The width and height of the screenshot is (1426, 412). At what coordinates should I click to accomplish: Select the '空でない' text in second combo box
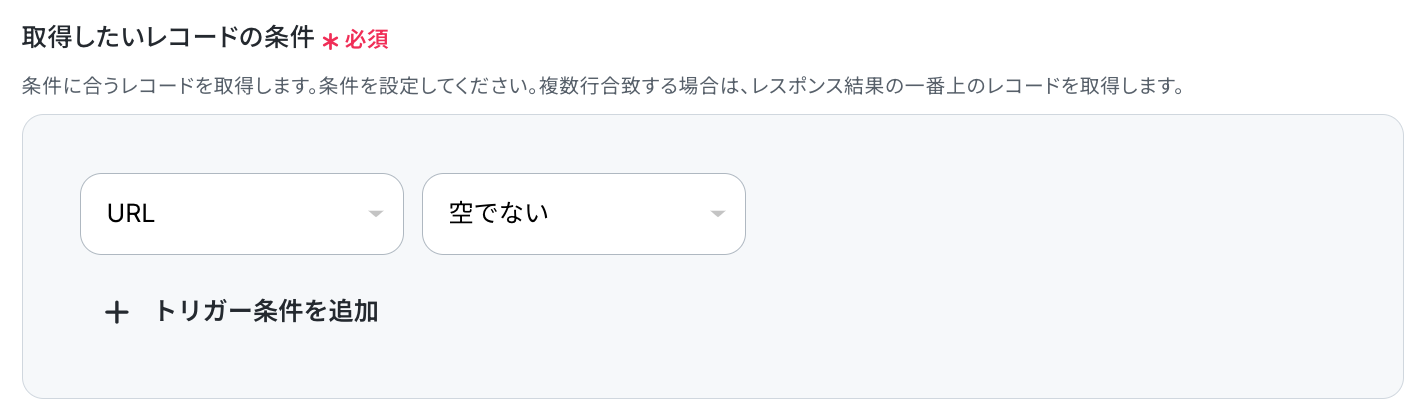pyautogui.click(x=499, y=214)
